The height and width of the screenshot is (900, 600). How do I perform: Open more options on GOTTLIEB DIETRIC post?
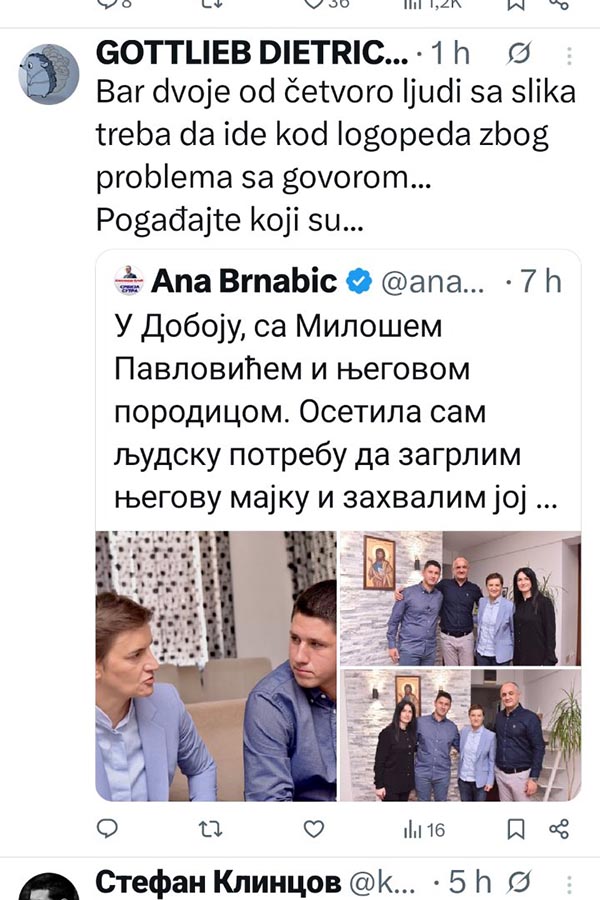tap(569, 56)
